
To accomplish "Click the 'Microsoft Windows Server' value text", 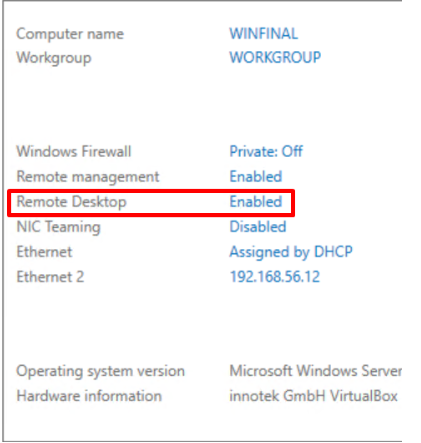I will click(x=315, y=371).
